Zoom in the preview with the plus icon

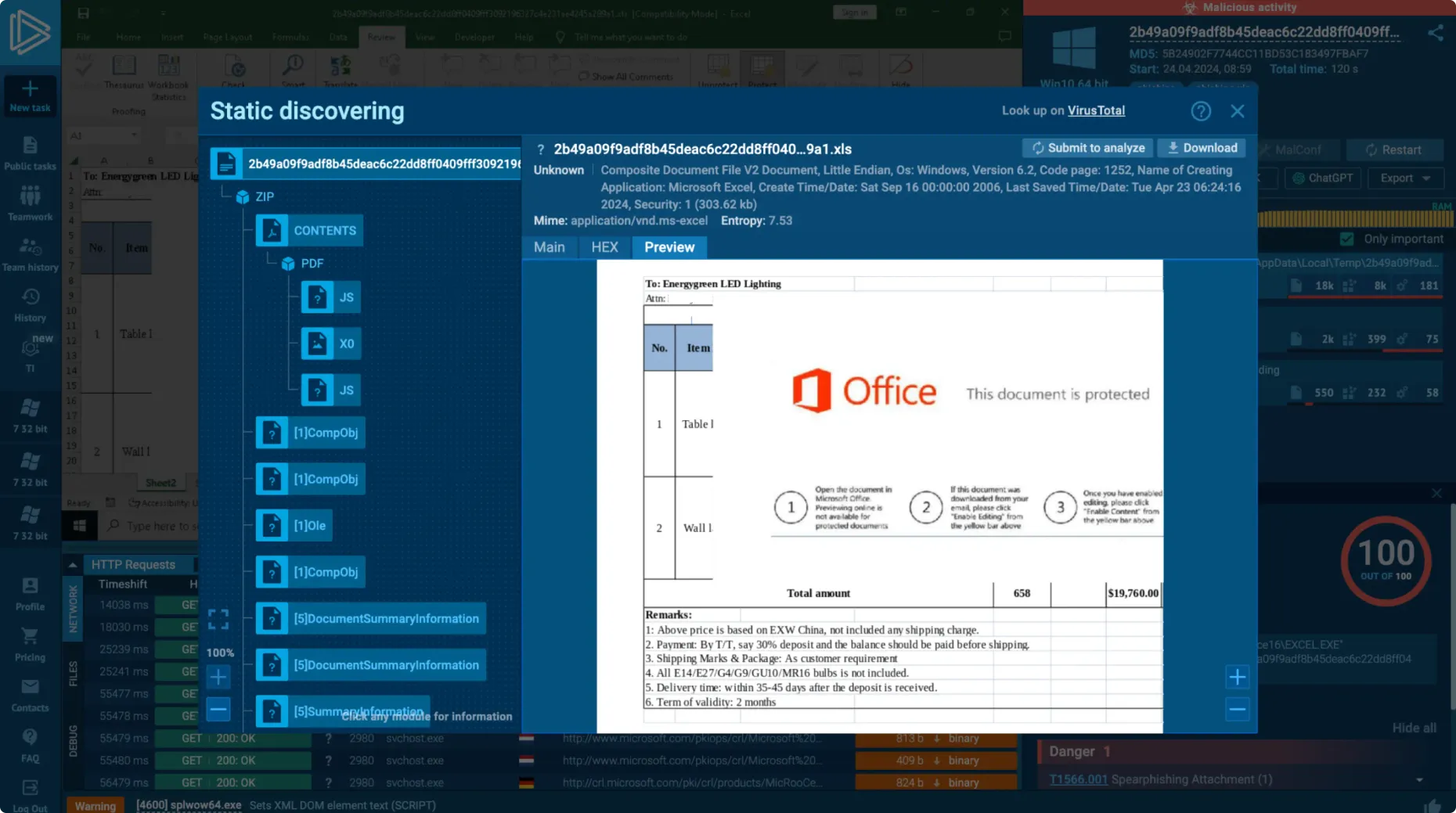coord(1237,677)
